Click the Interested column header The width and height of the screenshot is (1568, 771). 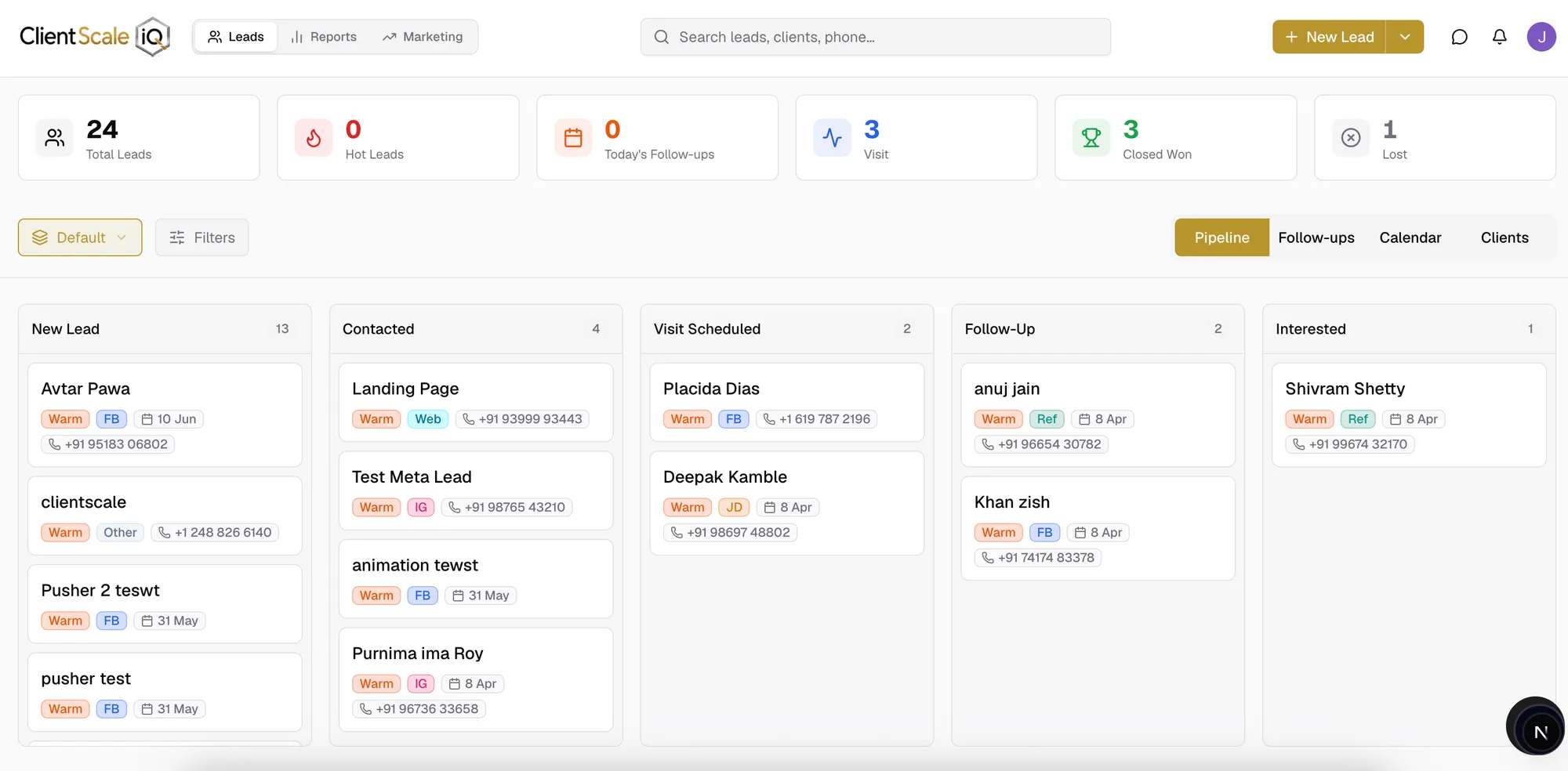1409,329
